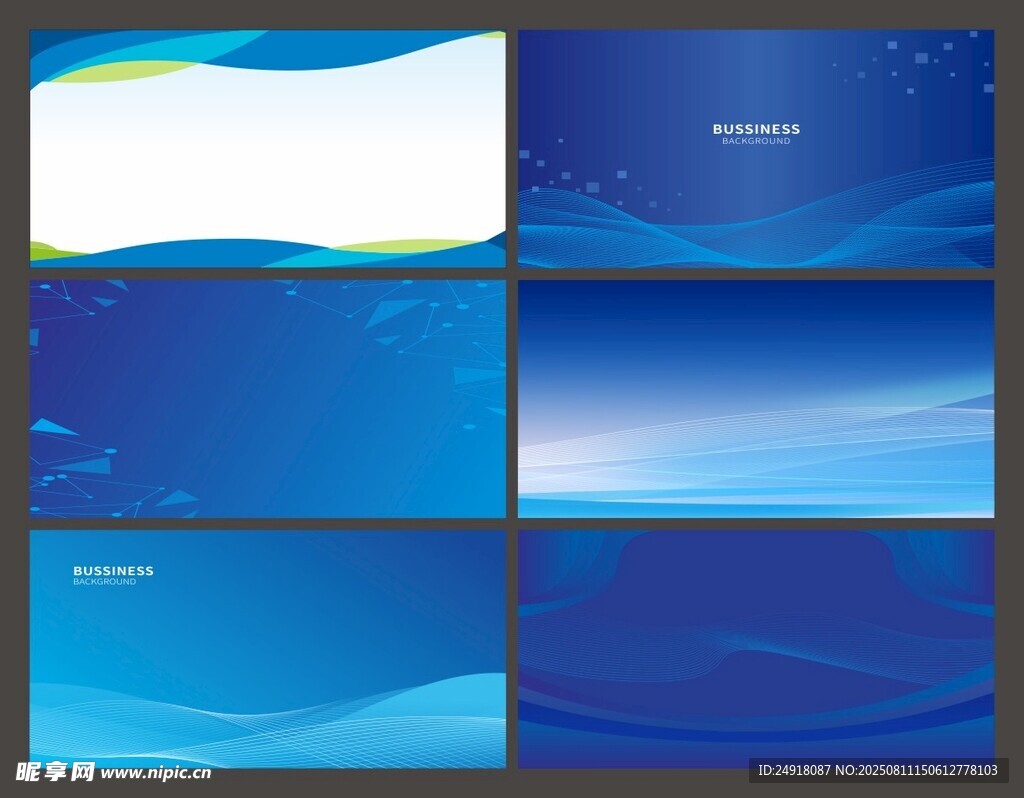Click the 昵享网 watermark logo

[x=55, y=772]
